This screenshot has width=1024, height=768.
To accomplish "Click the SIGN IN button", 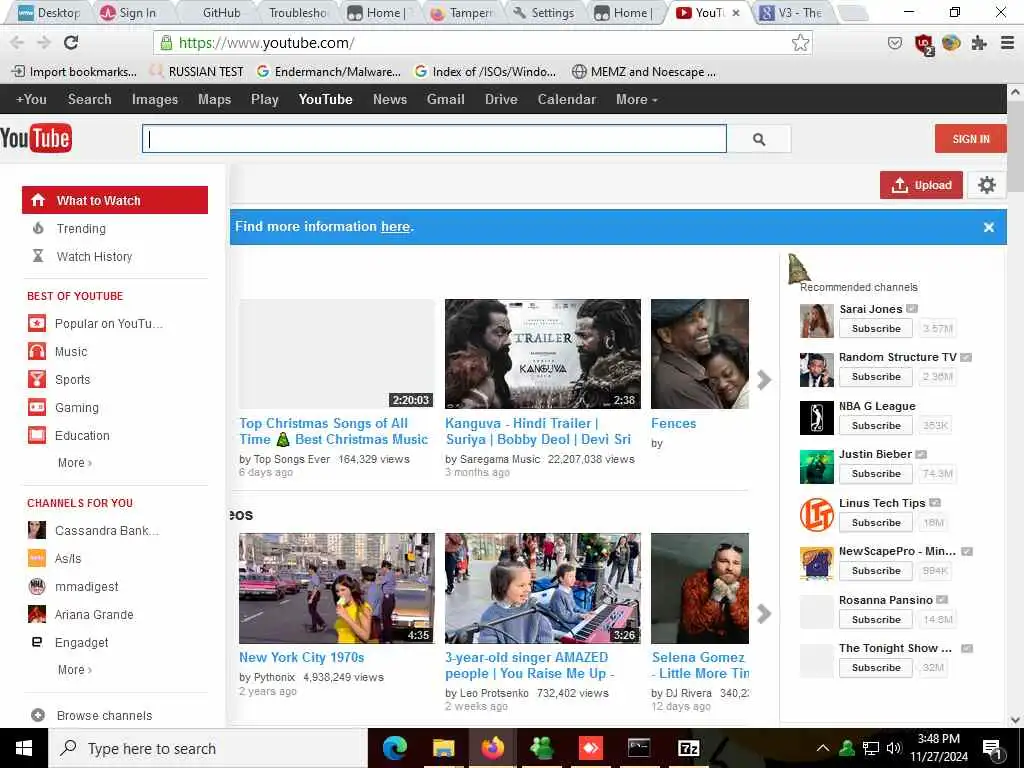I will (x=970, y=138).
